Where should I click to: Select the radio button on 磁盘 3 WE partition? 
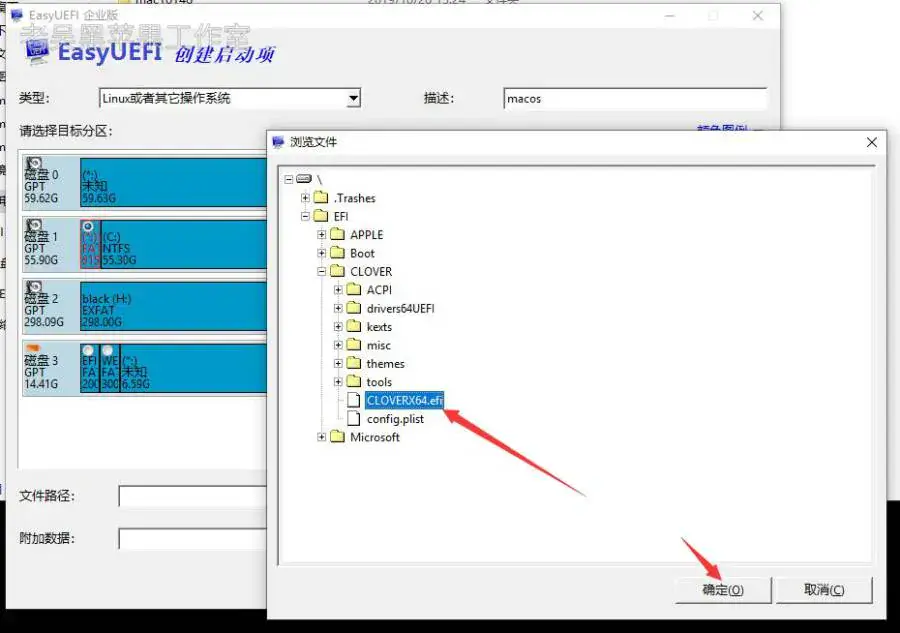tap(107, 350)
